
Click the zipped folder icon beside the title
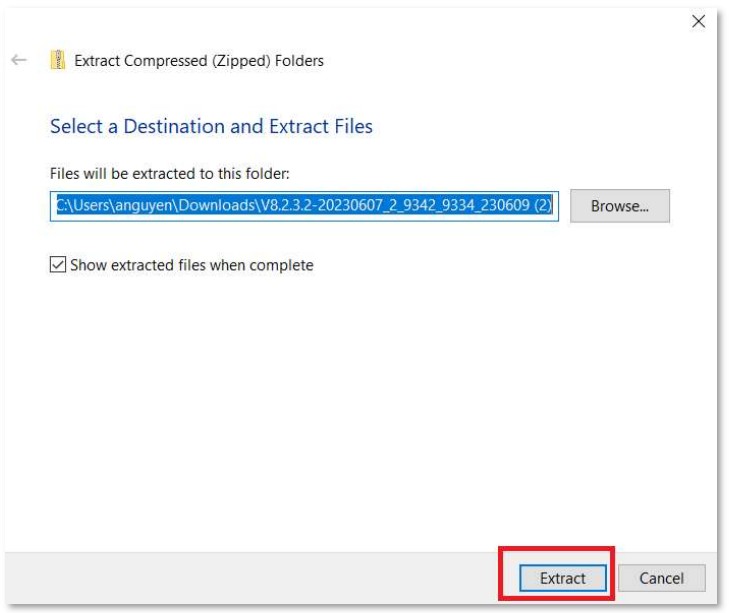coord(58,60)
